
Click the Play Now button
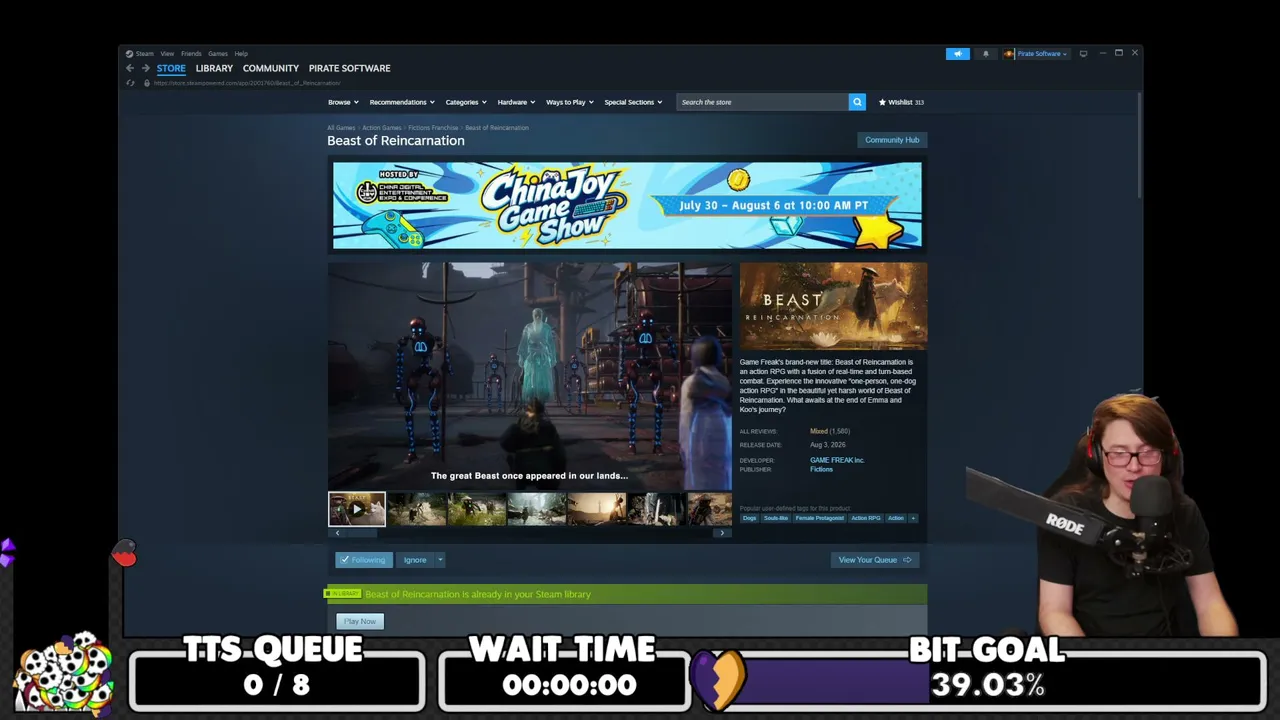click(x=360, y=621)
